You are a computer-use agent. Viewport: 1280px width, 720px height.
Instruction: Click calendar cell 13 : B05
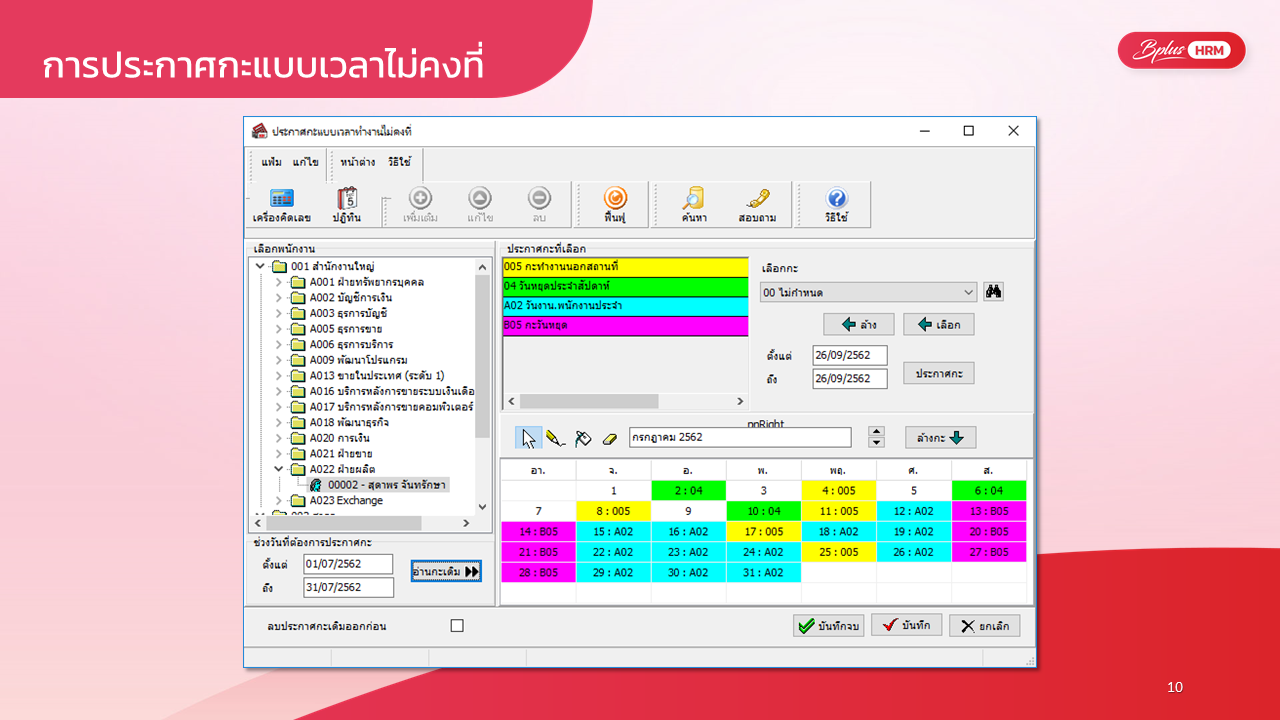(x=989, y=511)
